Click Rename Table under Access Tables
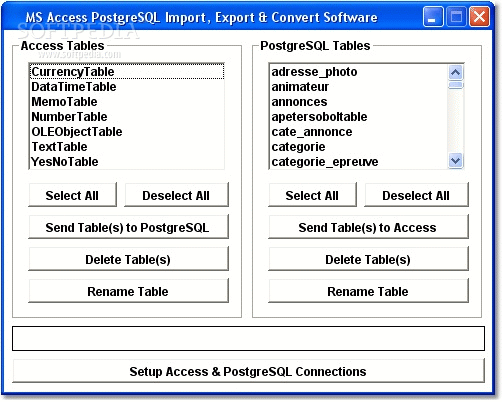Viewport: 502px width, 402px height. 128,291
